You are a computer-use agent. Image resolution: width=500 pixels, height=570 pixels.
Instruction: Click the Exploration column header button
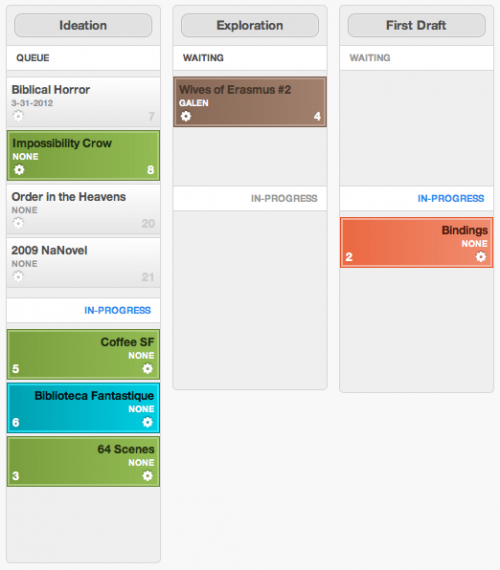(250, 25)
